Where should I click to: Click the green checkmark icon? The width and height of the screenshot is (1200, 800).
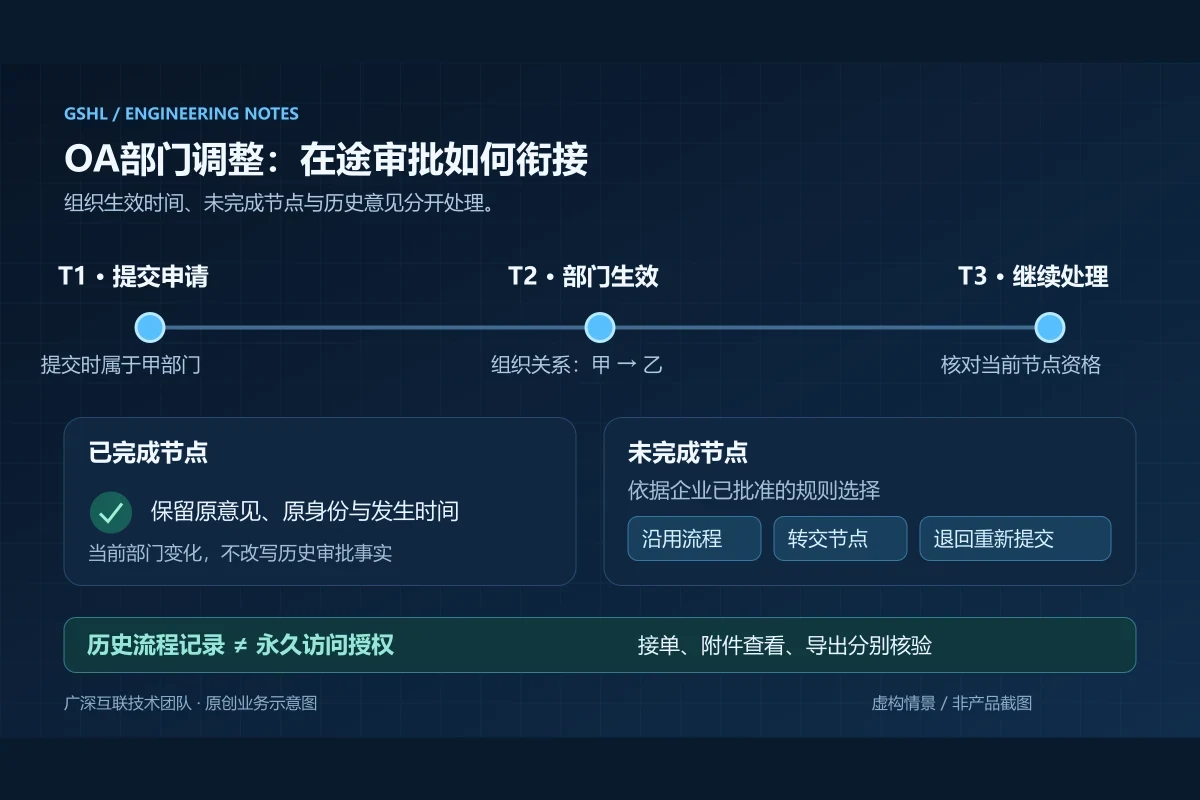pyautogui.click(x=111, y=513)
